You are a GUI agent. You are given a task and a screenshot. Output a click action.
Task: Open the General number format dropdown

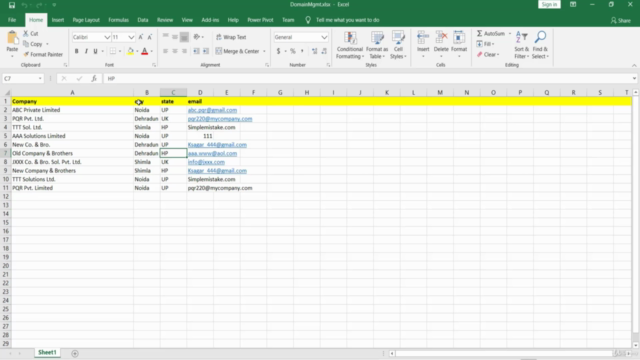coord(324,37)
